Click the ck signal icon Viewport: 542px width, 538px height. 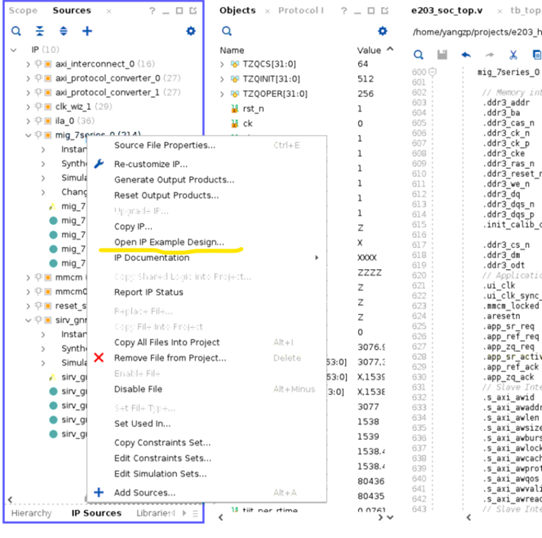(x=235, y=124)
